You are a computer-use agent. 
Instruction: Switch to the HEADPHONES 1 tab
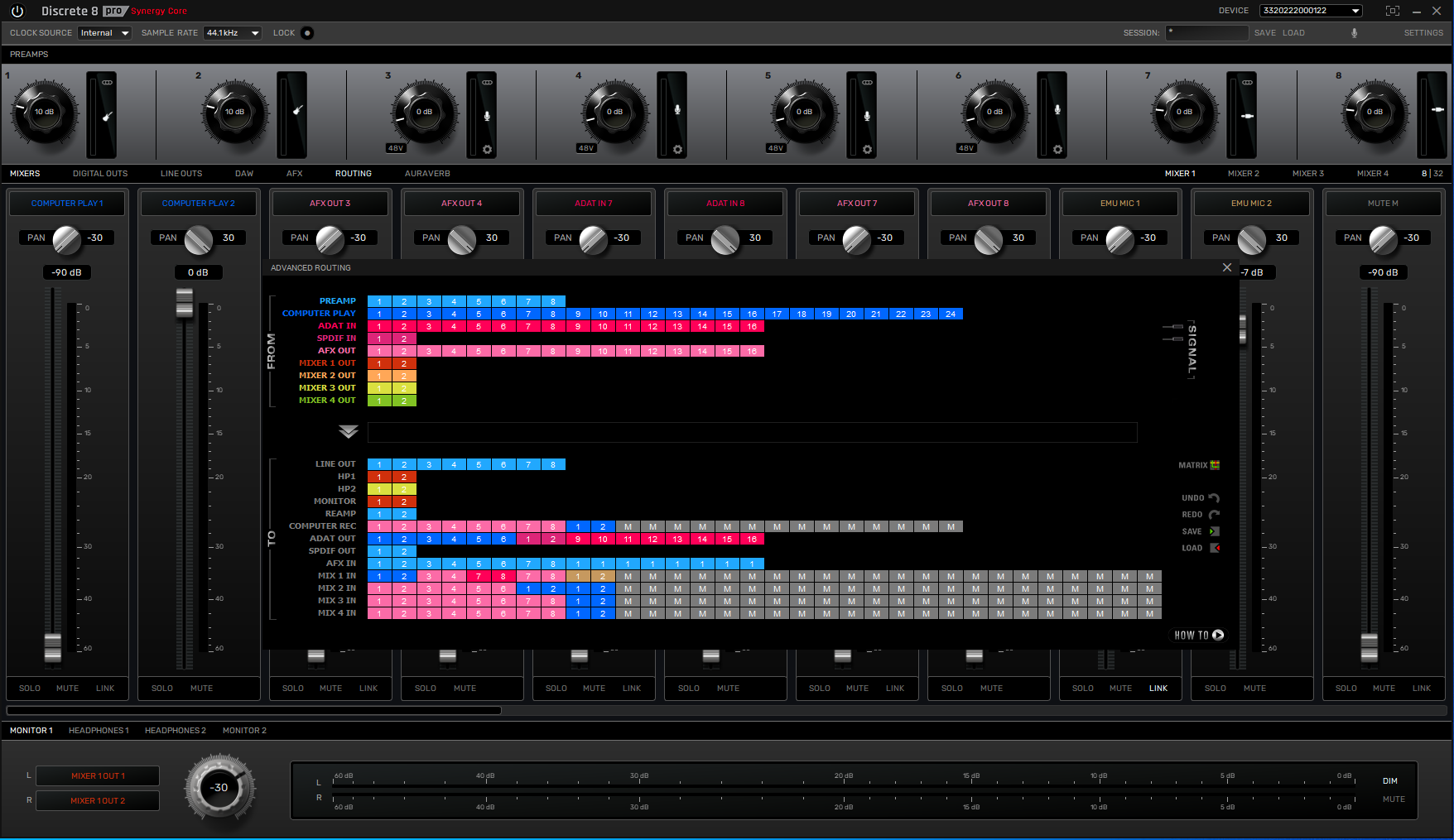pos(99,730)
